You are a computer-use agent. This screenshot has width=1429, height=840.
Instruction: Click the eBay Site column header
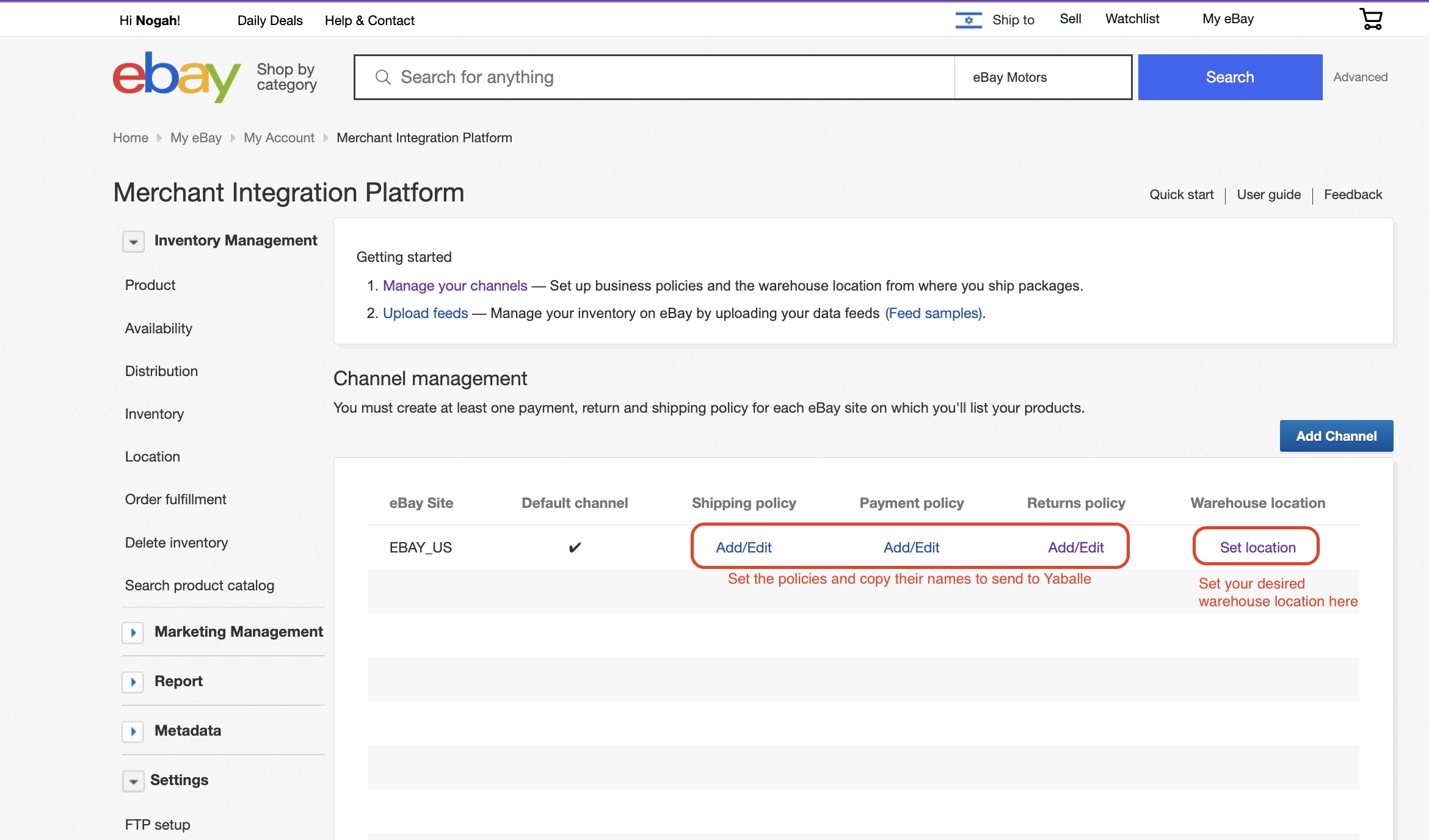click(421, 503)
